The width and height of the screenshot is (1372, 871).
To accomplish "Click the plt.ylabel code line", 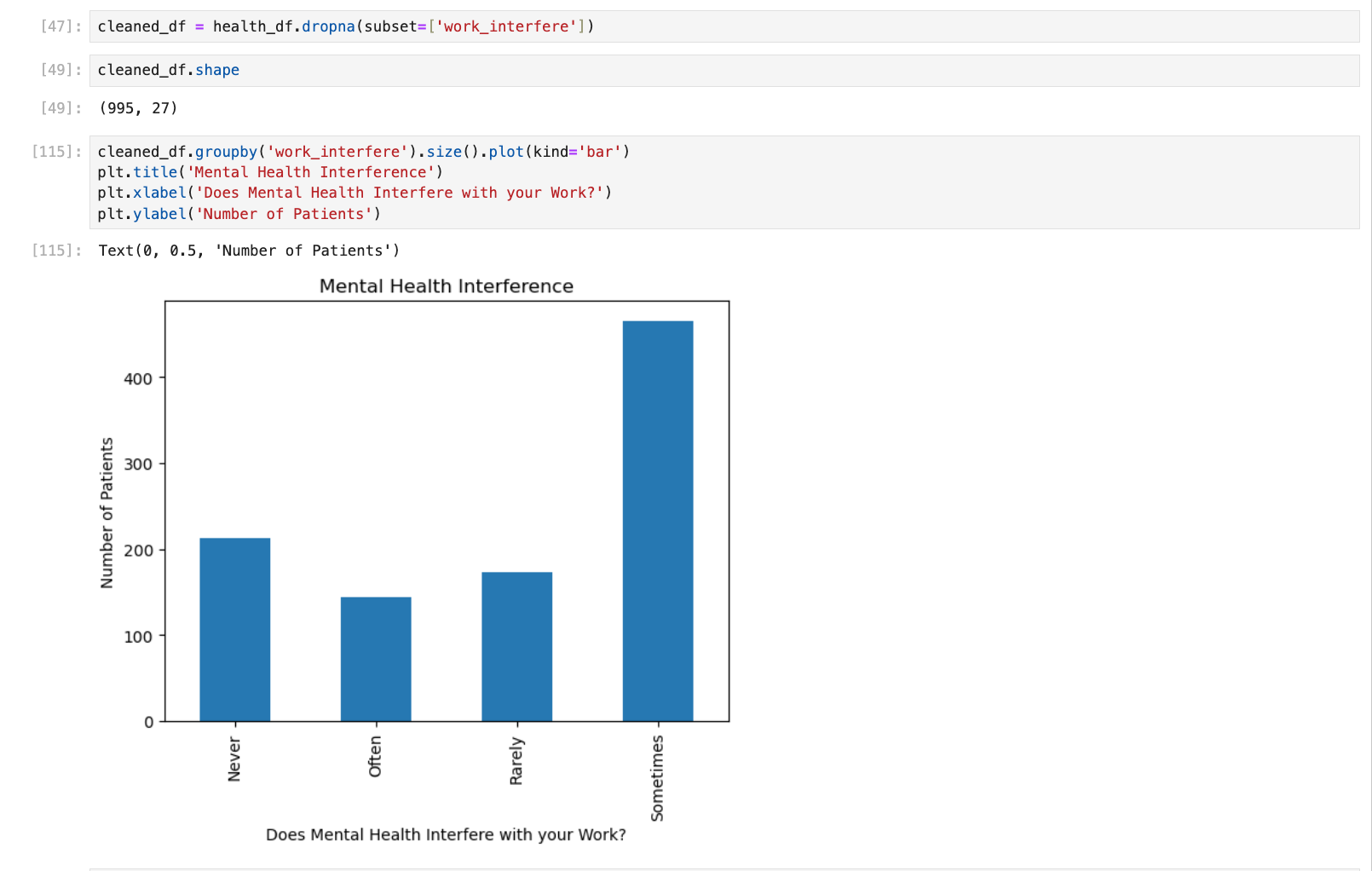I will point(239,214).
